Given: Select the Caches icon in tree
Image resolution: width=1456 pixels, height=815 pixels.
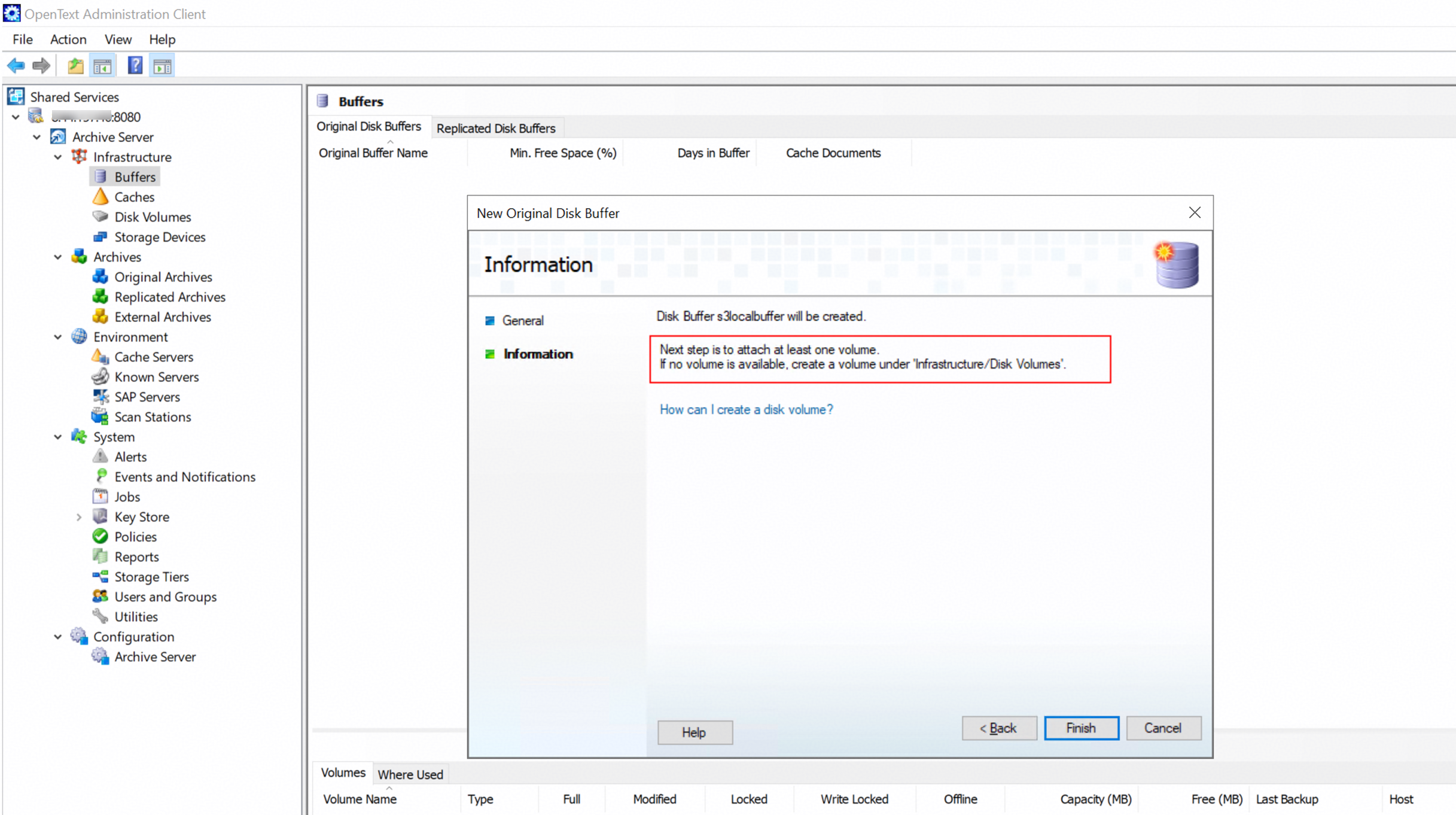Looking at the screenshot, I should click(100, 197).
